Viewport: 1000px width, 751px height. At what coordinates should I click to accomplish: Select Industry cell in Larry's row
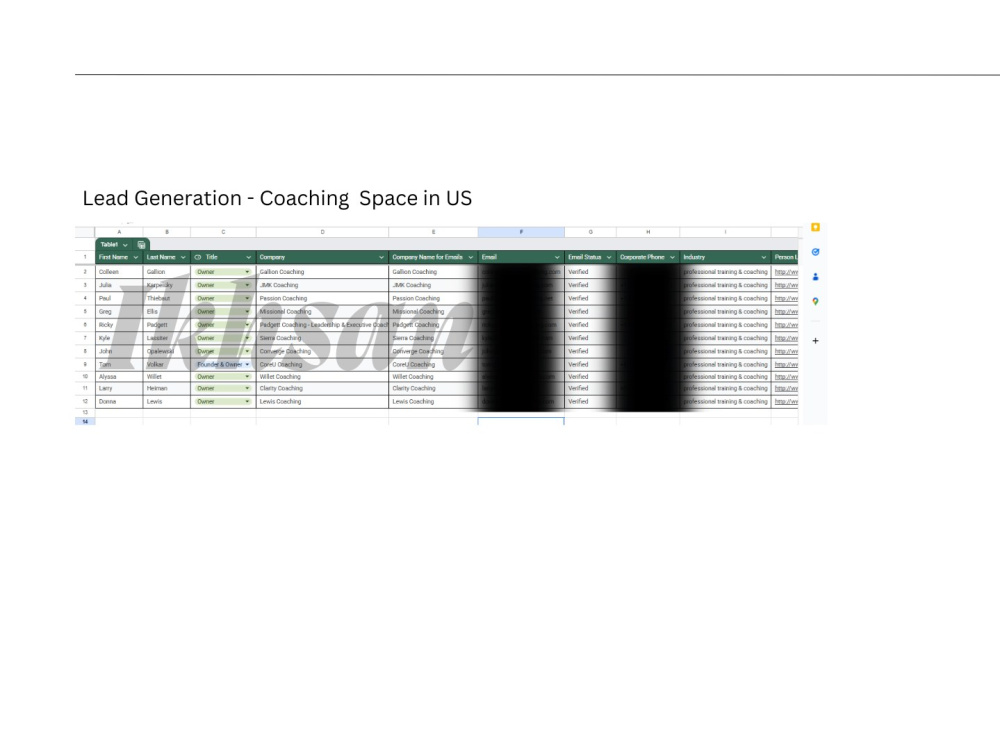tap(725, 388)
